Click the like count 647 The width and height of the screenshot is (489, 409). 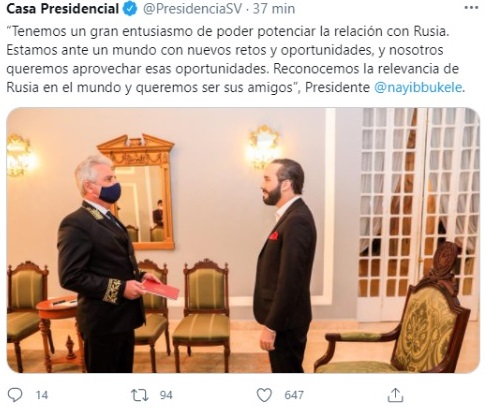click(x=294, y=395)
